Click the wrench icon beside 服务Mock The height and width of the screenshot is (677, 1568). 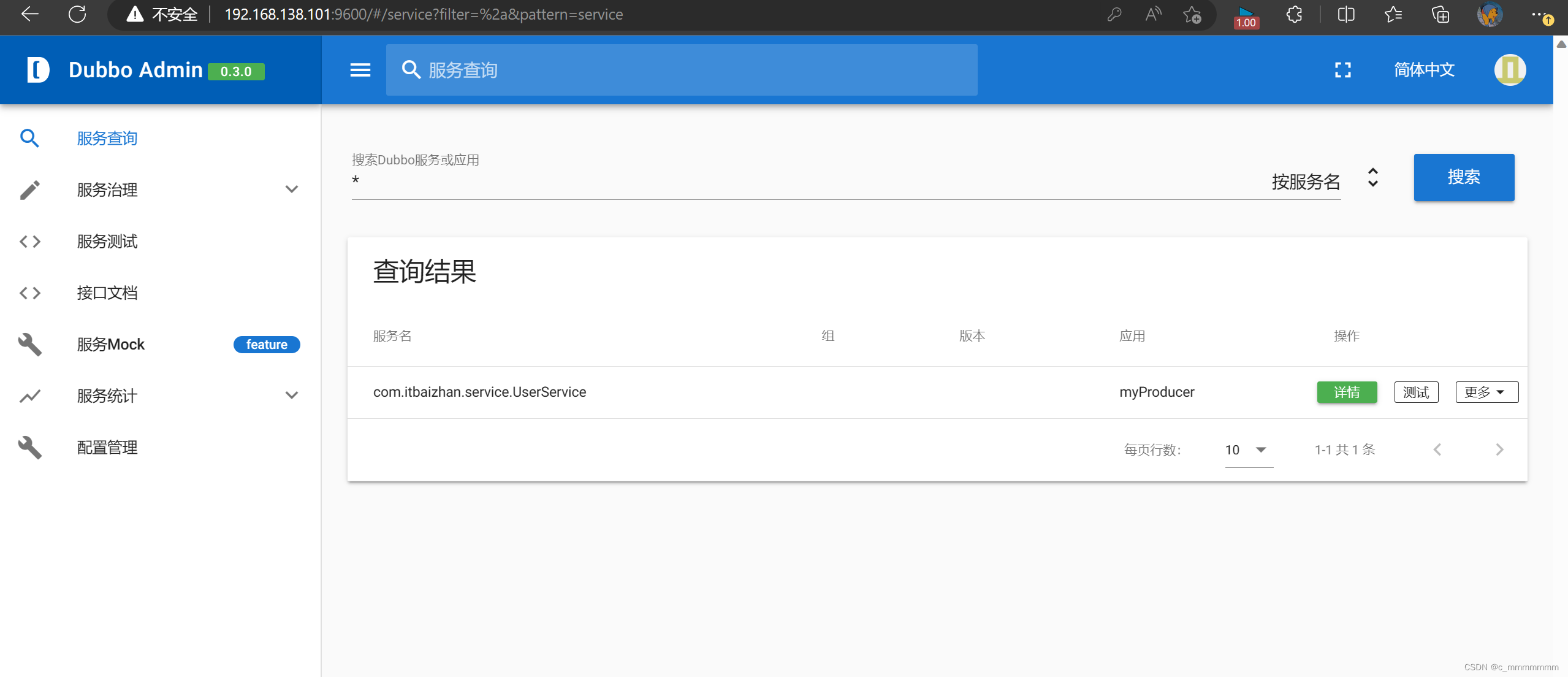tap(29, 345)
